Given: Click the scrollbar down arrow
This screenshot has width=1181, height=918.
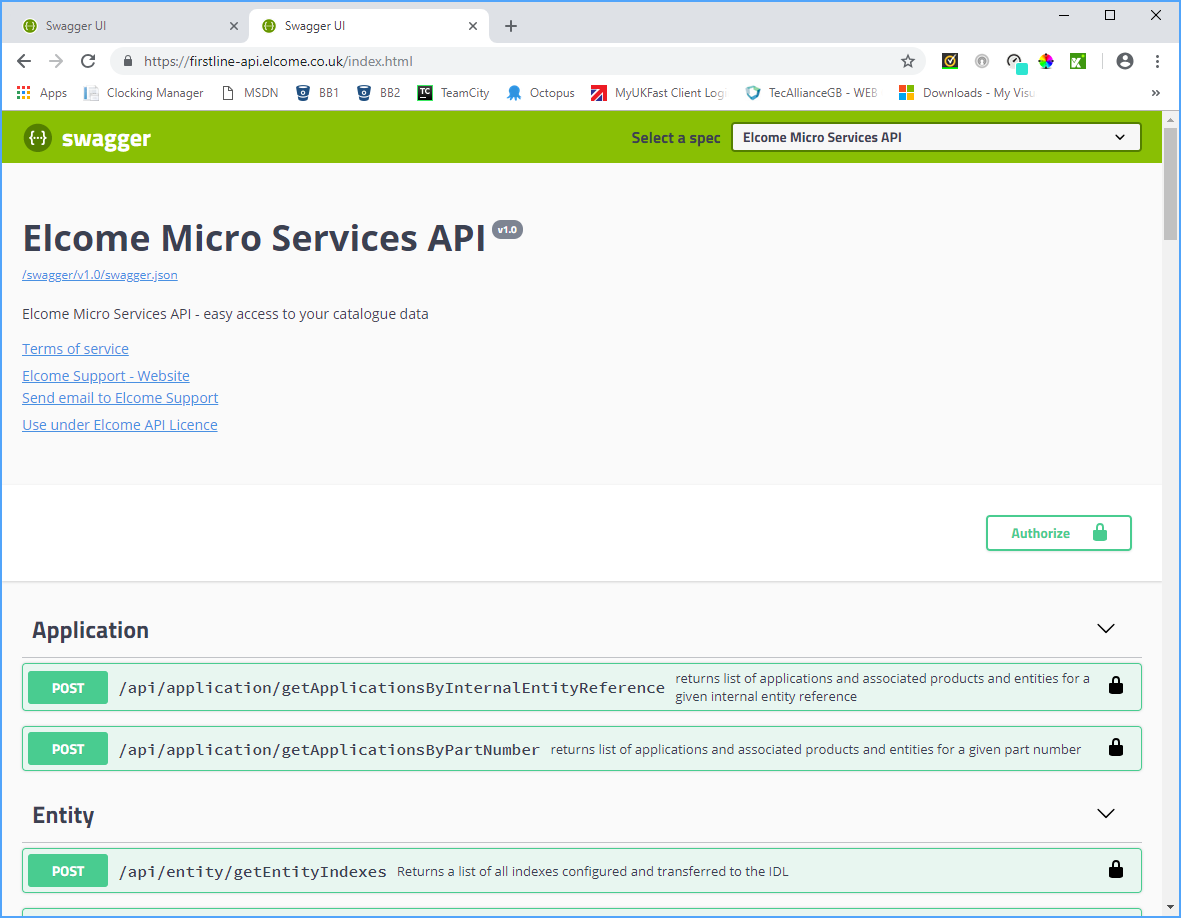Looking at the screenshot, I should [x=1170, y=907].
